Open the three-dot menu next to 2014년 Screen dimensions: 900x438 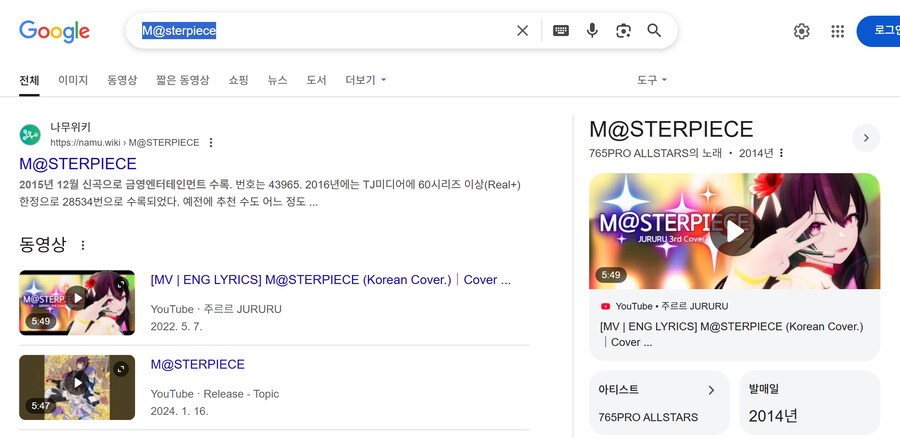(x=781, y=153)
